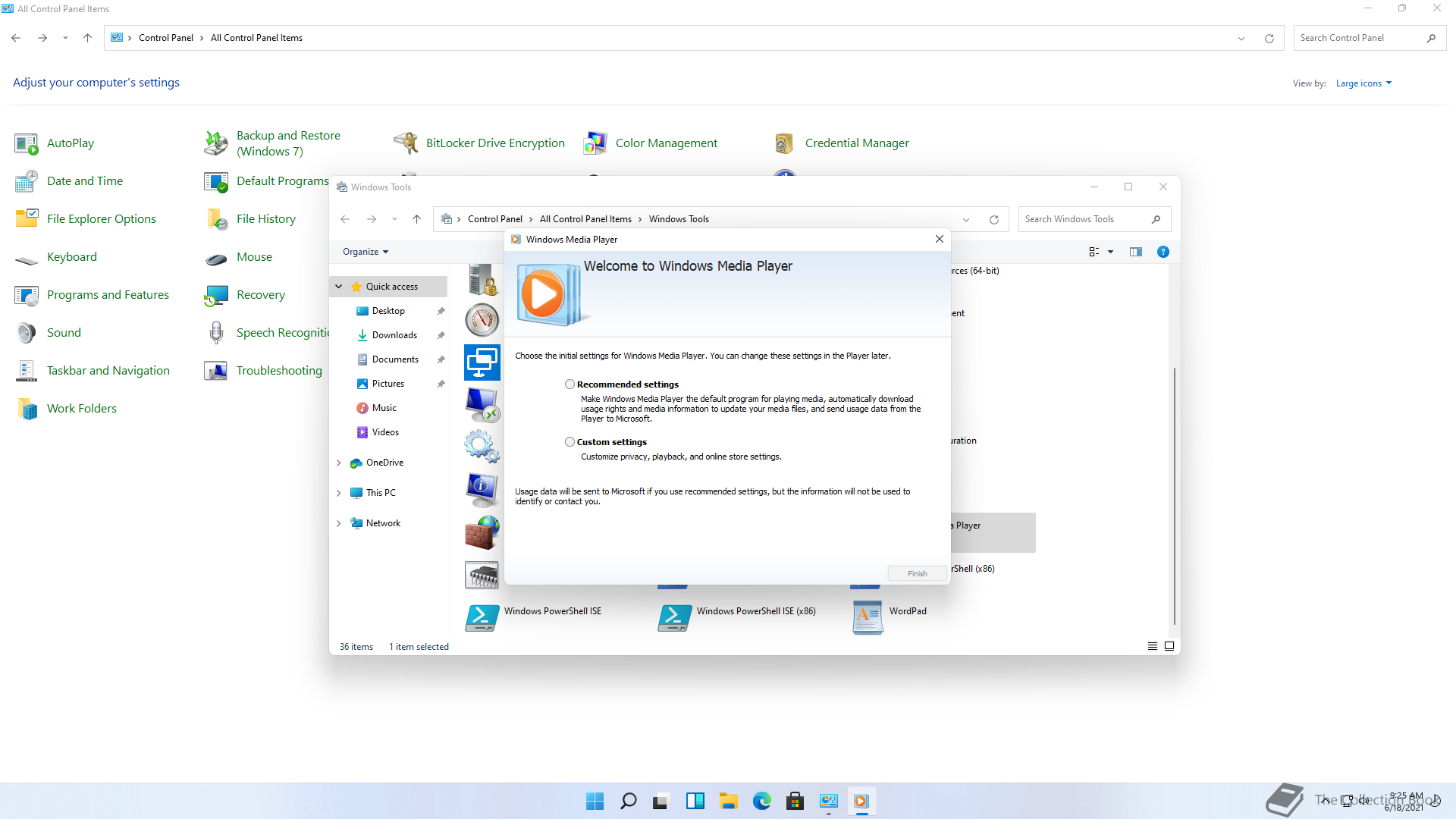
Task: Refresh the Control Panel window
Action: click(1269, 38)
